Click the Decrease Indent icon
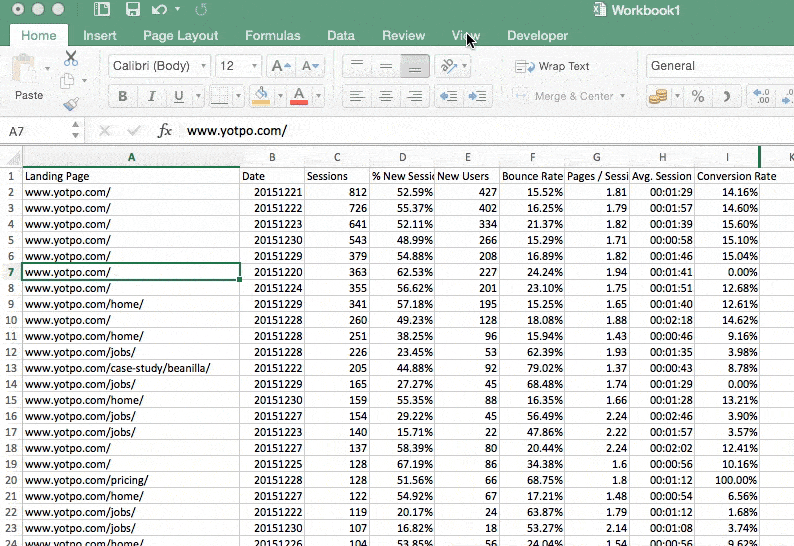 pos(449,96)
